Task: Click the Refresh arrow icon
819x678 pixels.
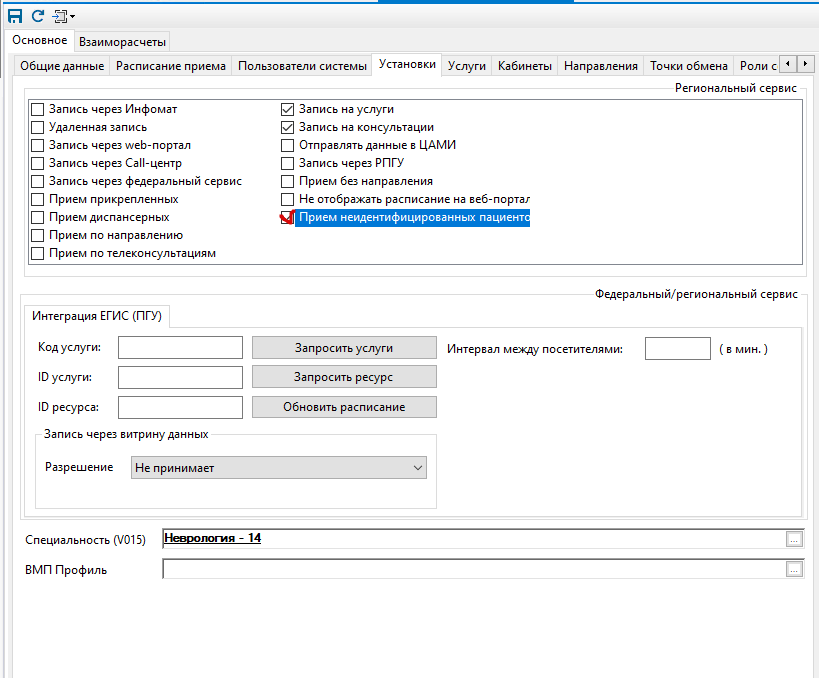Action: point(38,16)
